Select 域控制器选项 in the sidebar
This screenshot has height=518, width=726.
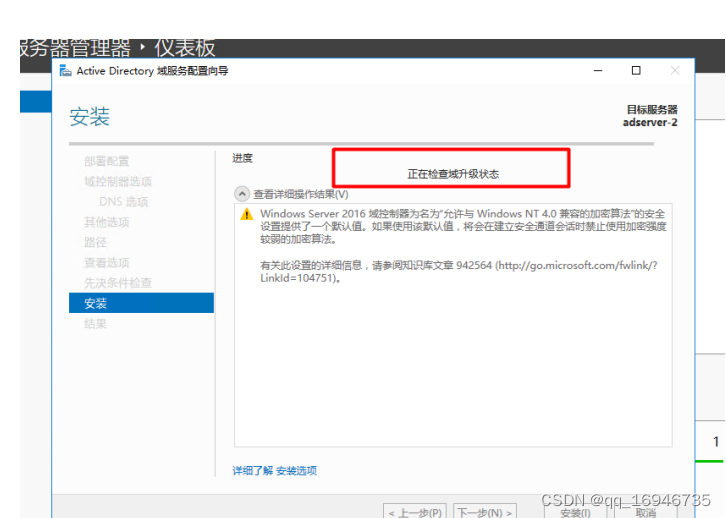(118, 181)
